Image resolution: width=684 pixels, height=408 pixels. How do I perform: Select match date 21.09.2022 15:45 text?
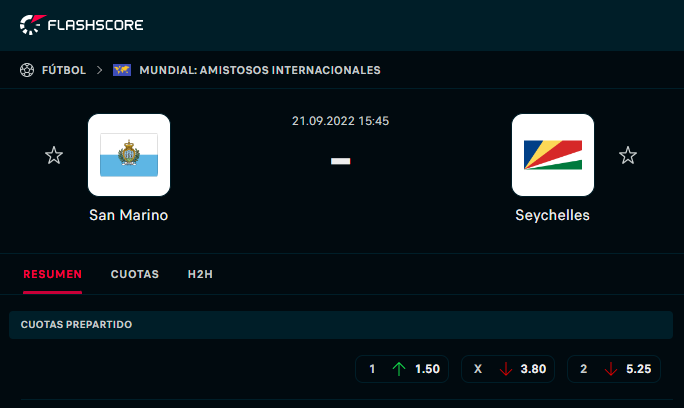click(x=340, y=121)
